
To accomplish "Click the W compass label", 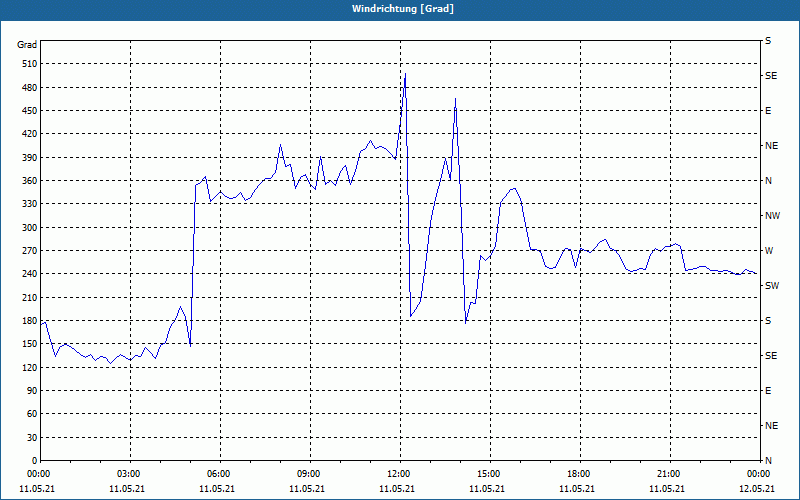I will (x=769, y=251).
